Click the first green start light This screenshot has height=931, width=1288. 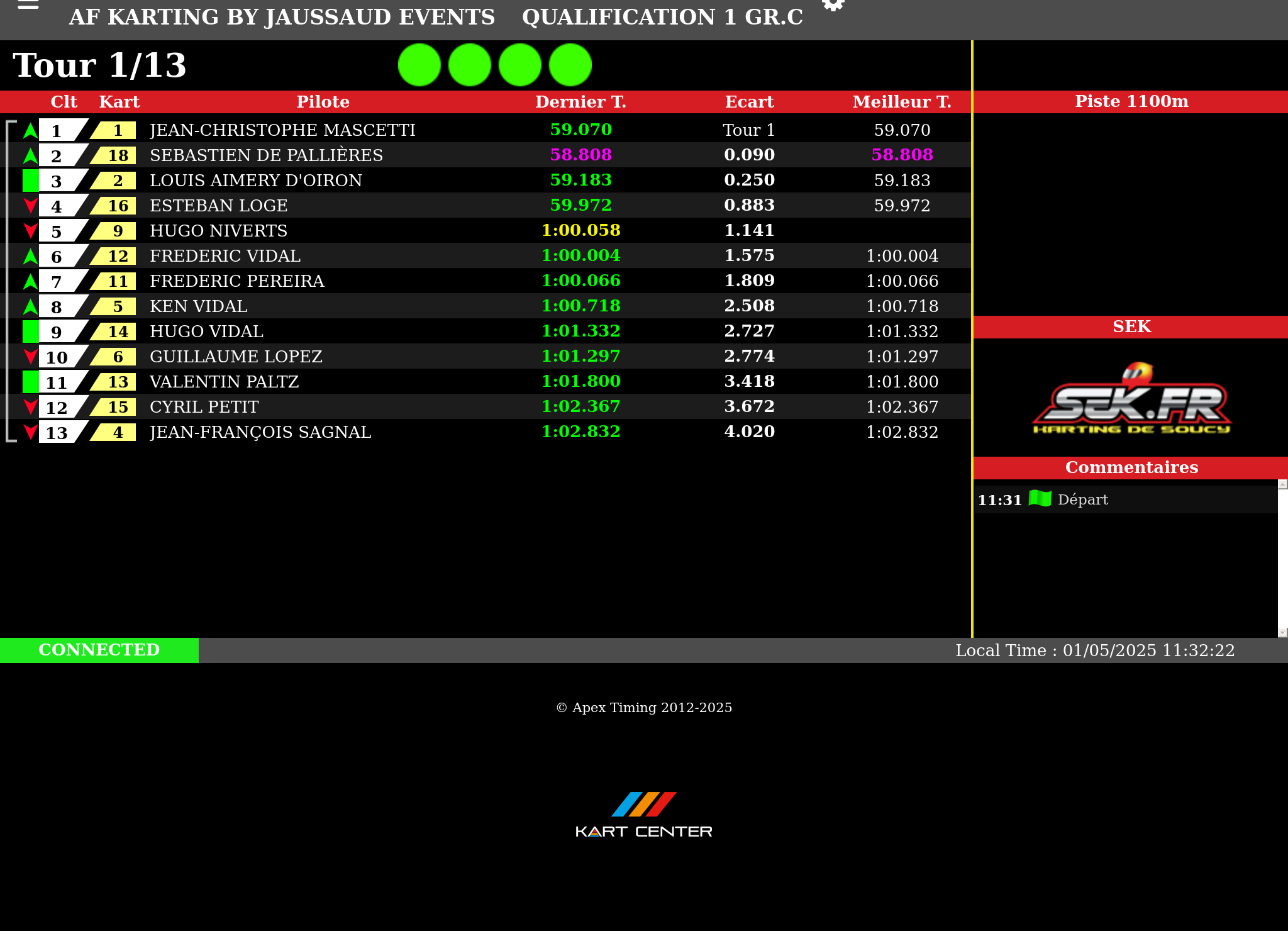(419, 65)
